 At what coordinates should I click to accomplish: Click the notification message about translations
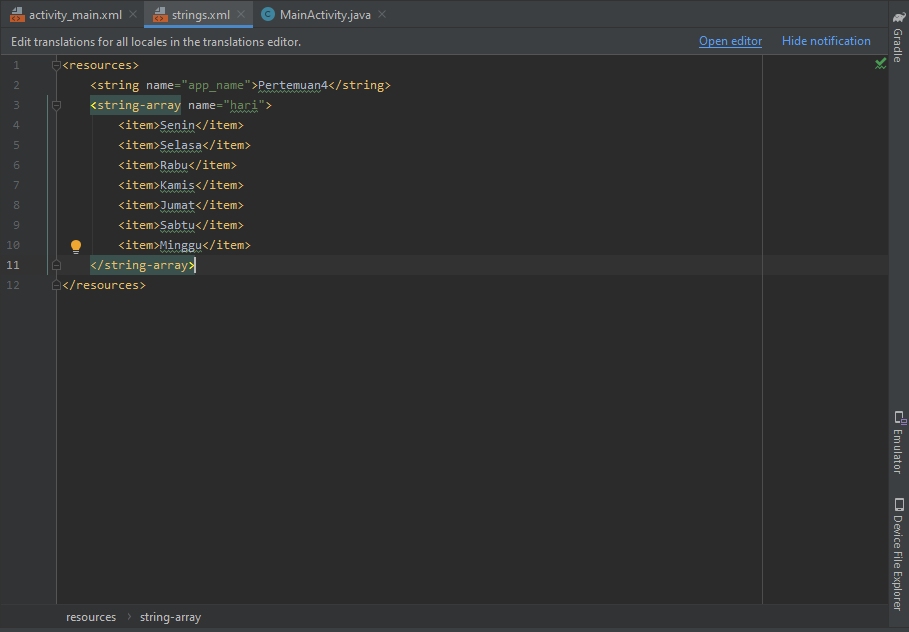156,42
